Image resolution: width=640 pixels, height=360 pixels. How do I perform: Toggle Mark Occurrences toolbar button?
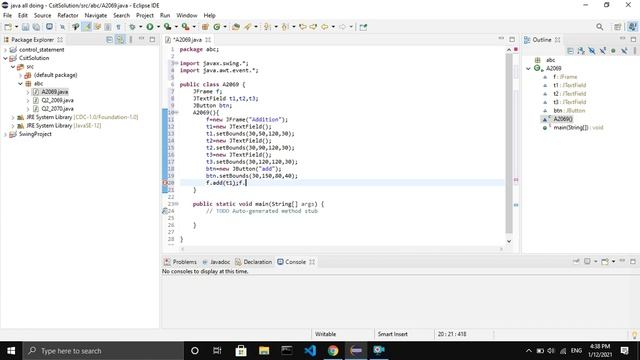click(x=86, y=27)
